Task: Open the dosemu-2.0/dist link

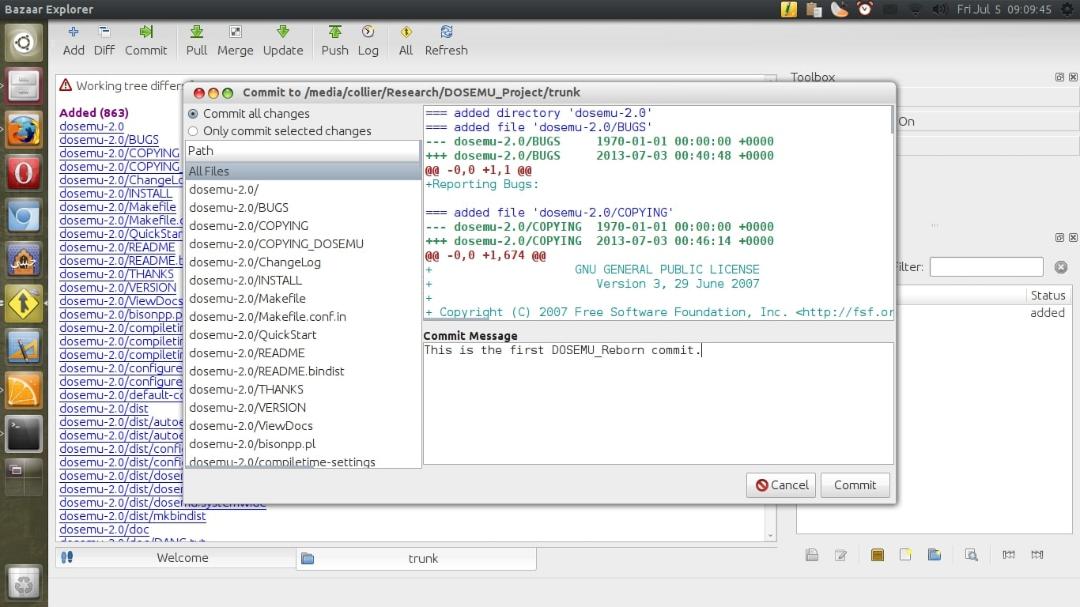Action: pyautogui.click(x=103, y=409)
